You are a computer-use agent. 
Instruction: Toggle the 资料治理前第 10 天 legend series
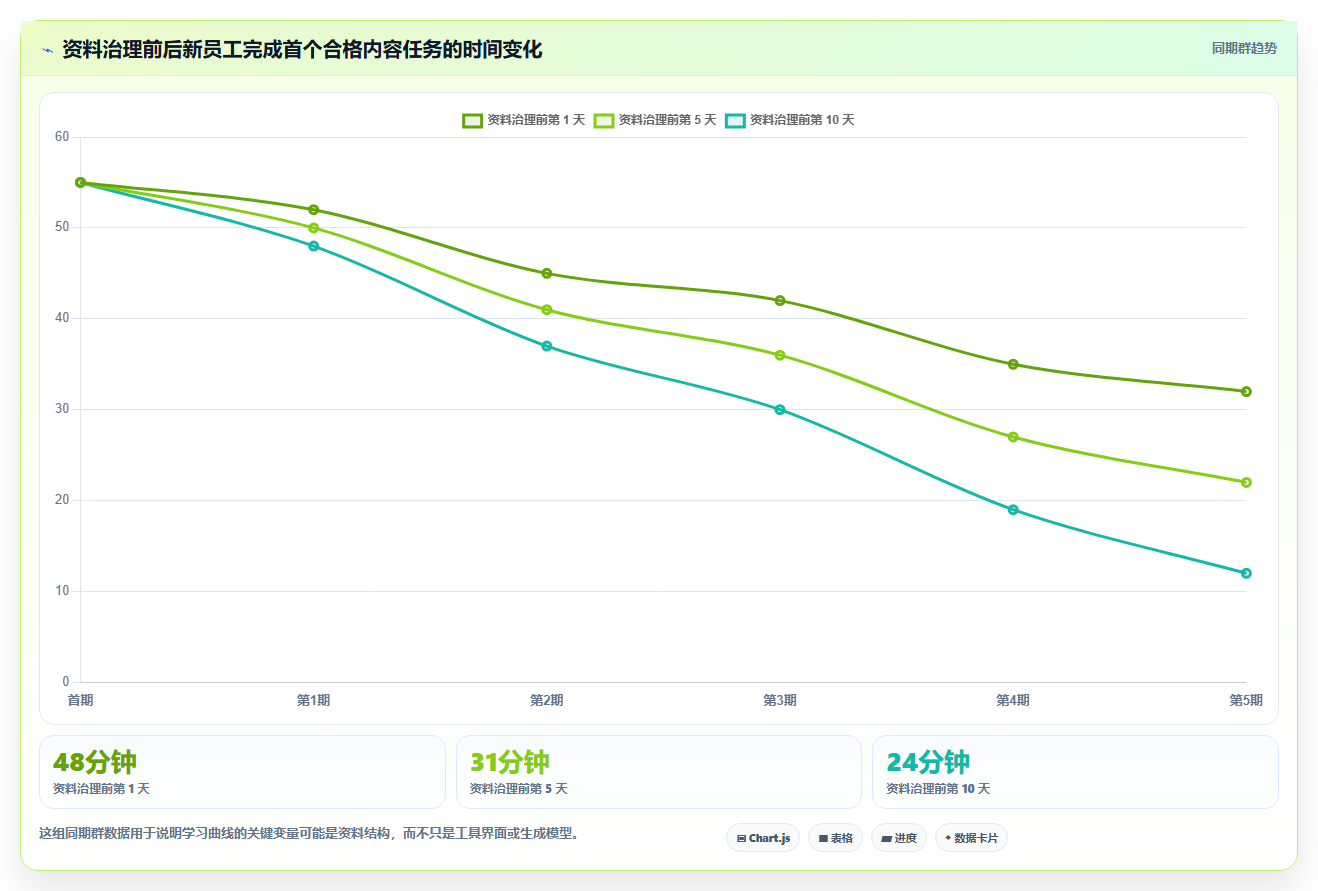[789, 120]
